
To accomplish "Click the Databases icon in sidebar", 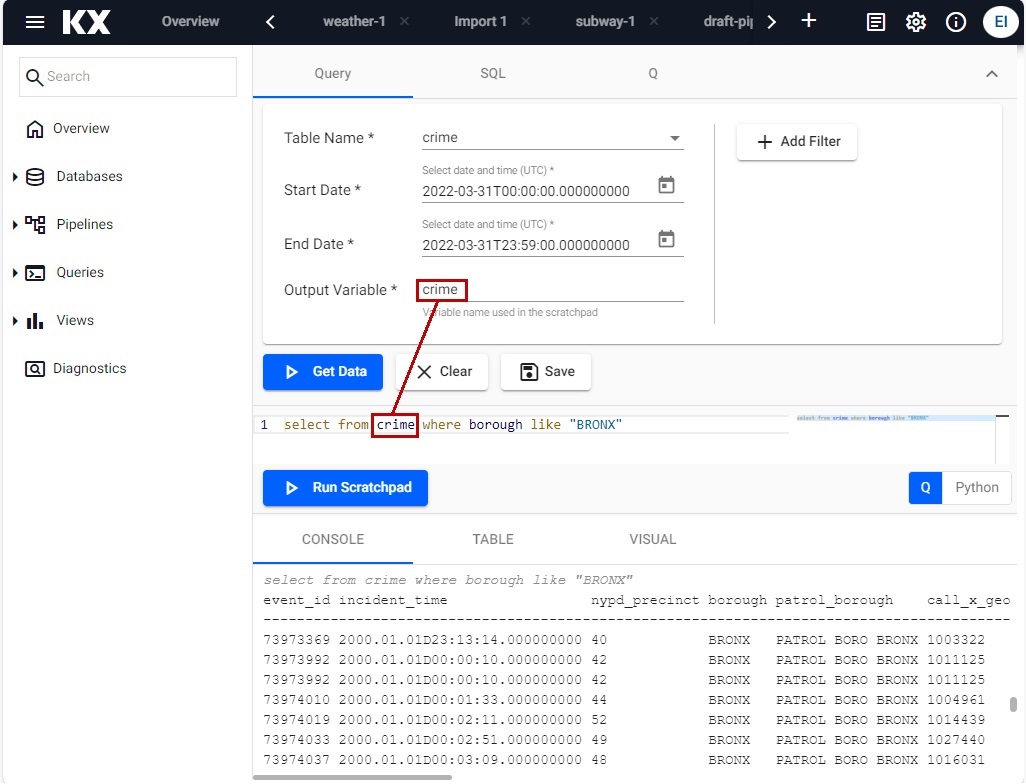I will coord(35,177).
